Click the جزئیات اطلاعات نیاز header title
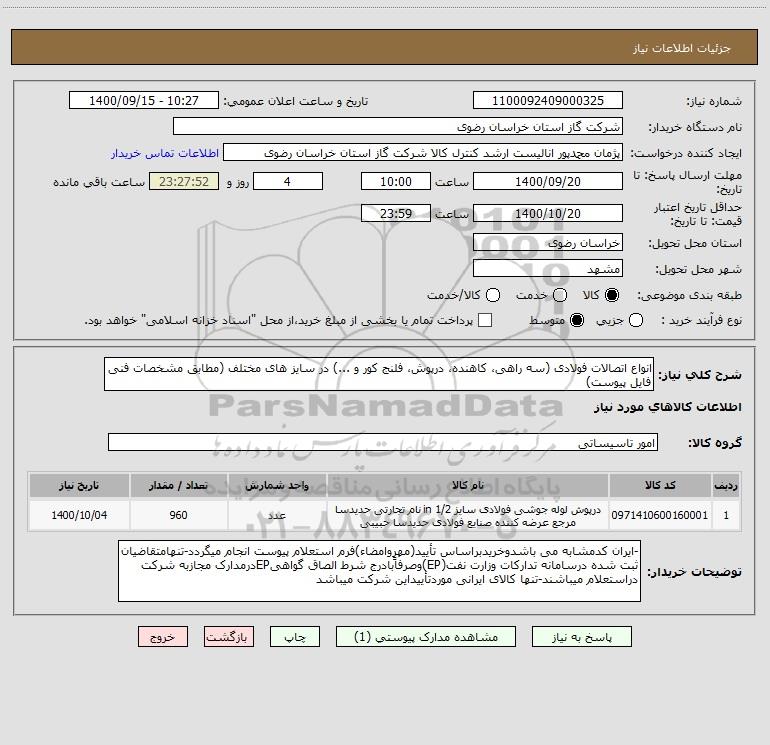770x745 pixels. click(x=682, y=48)
